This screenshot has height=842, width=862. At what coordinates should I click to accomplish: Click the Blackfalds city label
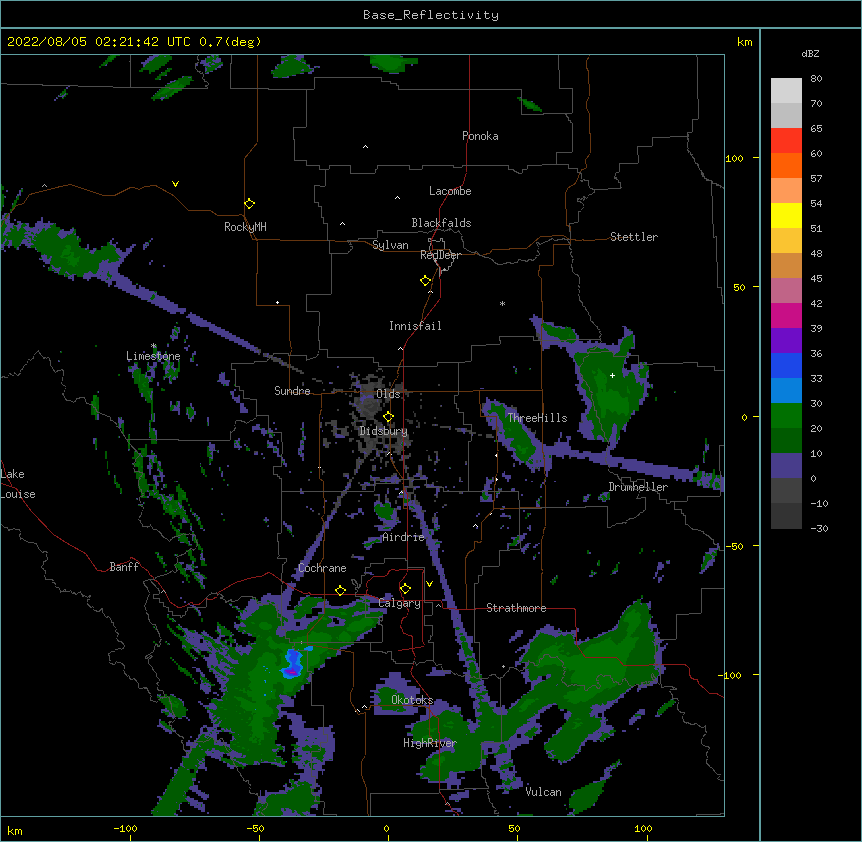tap(441, 223)
